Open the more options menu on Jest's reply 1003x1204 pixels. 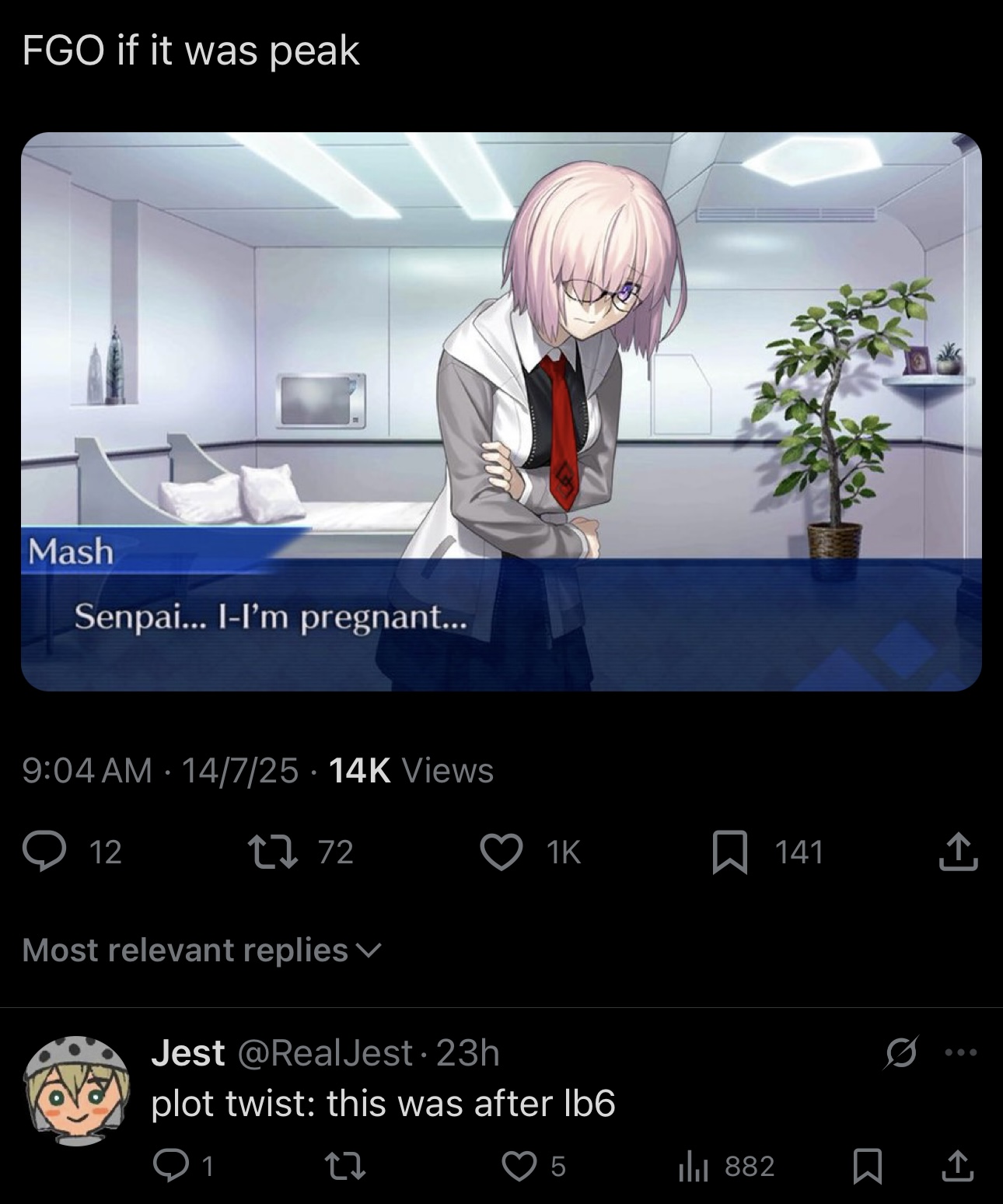960,1052
